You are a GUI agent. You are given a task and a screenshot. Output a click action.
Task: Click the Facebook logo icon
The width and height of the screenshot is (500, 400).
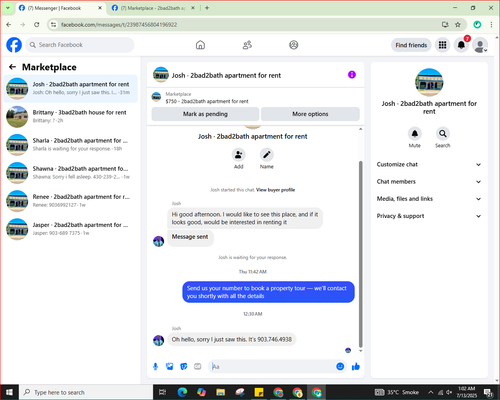click(14, 45)
